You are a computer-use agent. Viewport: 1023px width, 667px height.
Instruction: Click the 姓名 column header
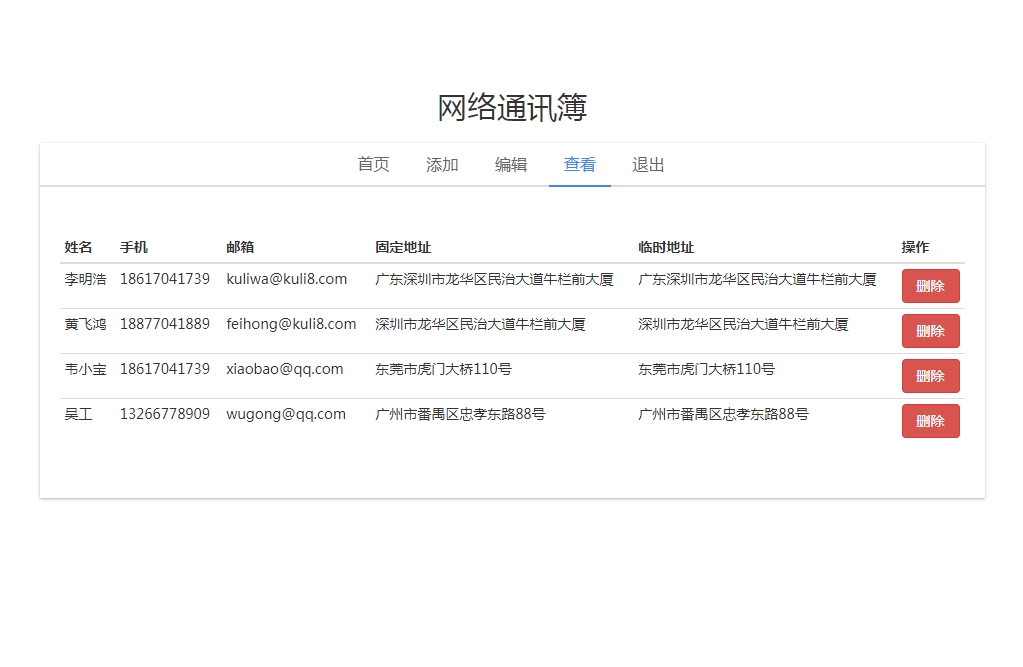pos(79,247)
